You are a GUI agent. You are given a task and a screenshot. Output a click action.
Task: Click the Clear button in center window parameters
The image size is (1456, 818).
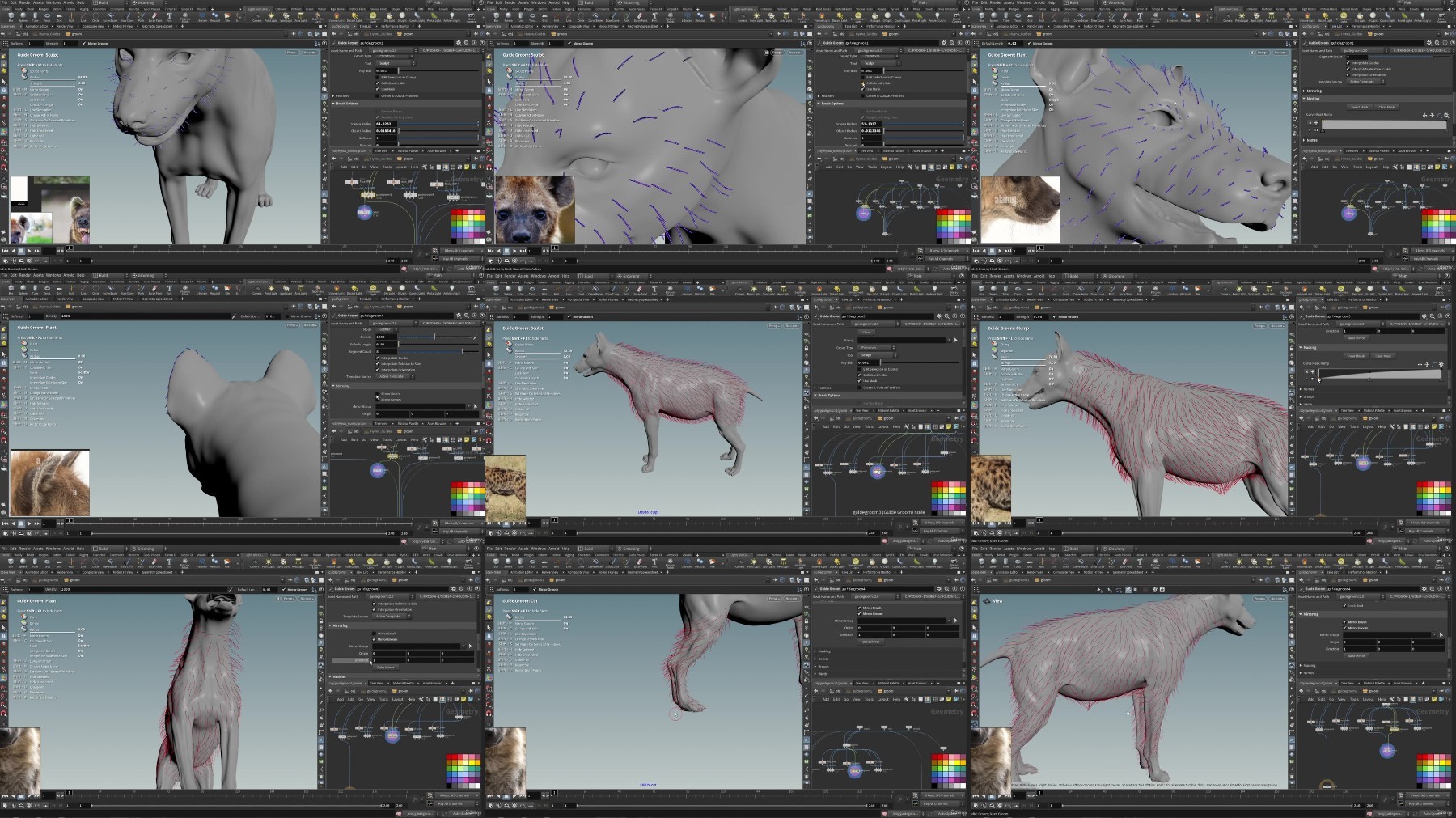pos(866,332)
